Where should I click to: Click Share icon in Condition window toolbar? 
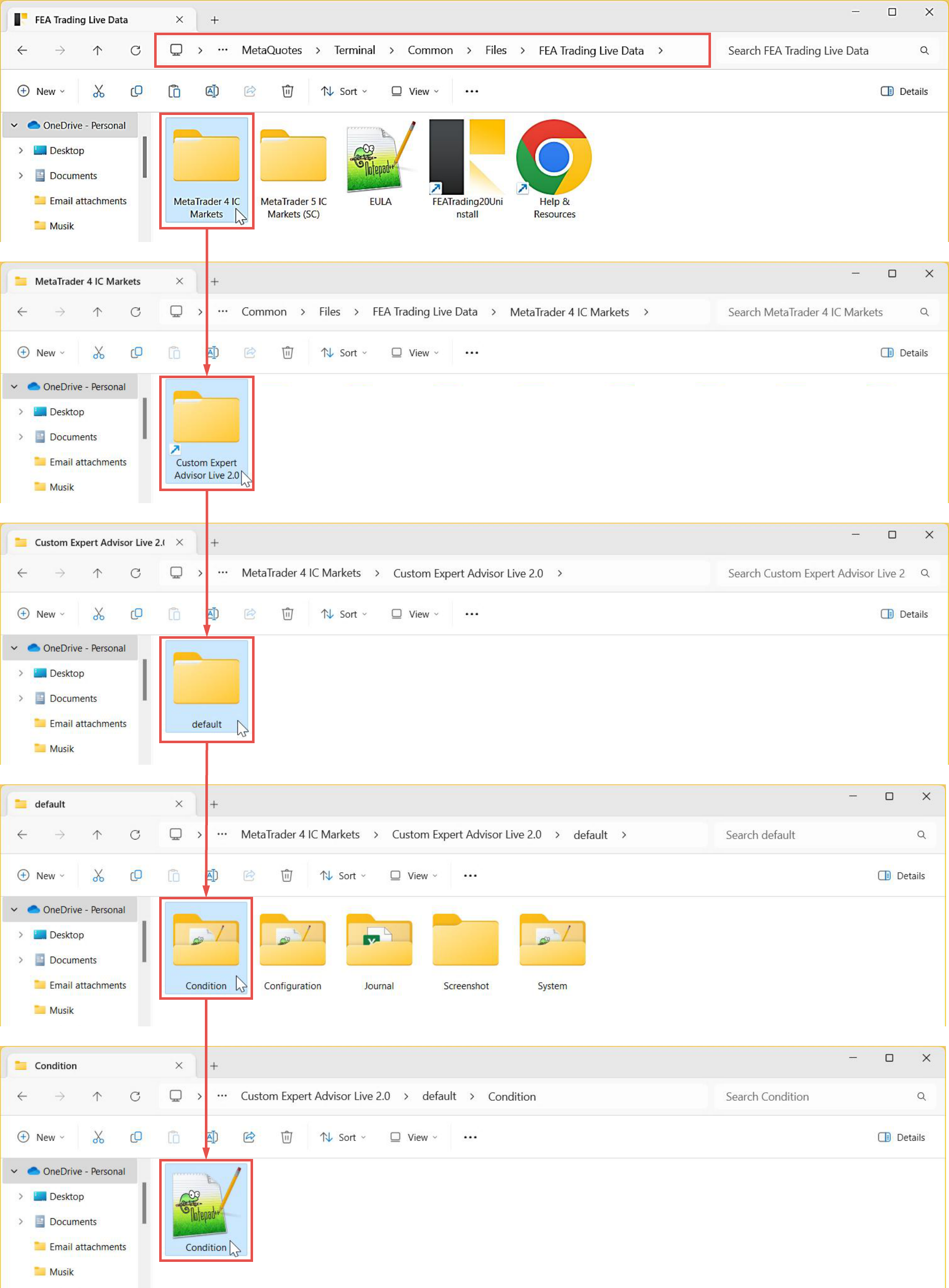[250, 1137]
